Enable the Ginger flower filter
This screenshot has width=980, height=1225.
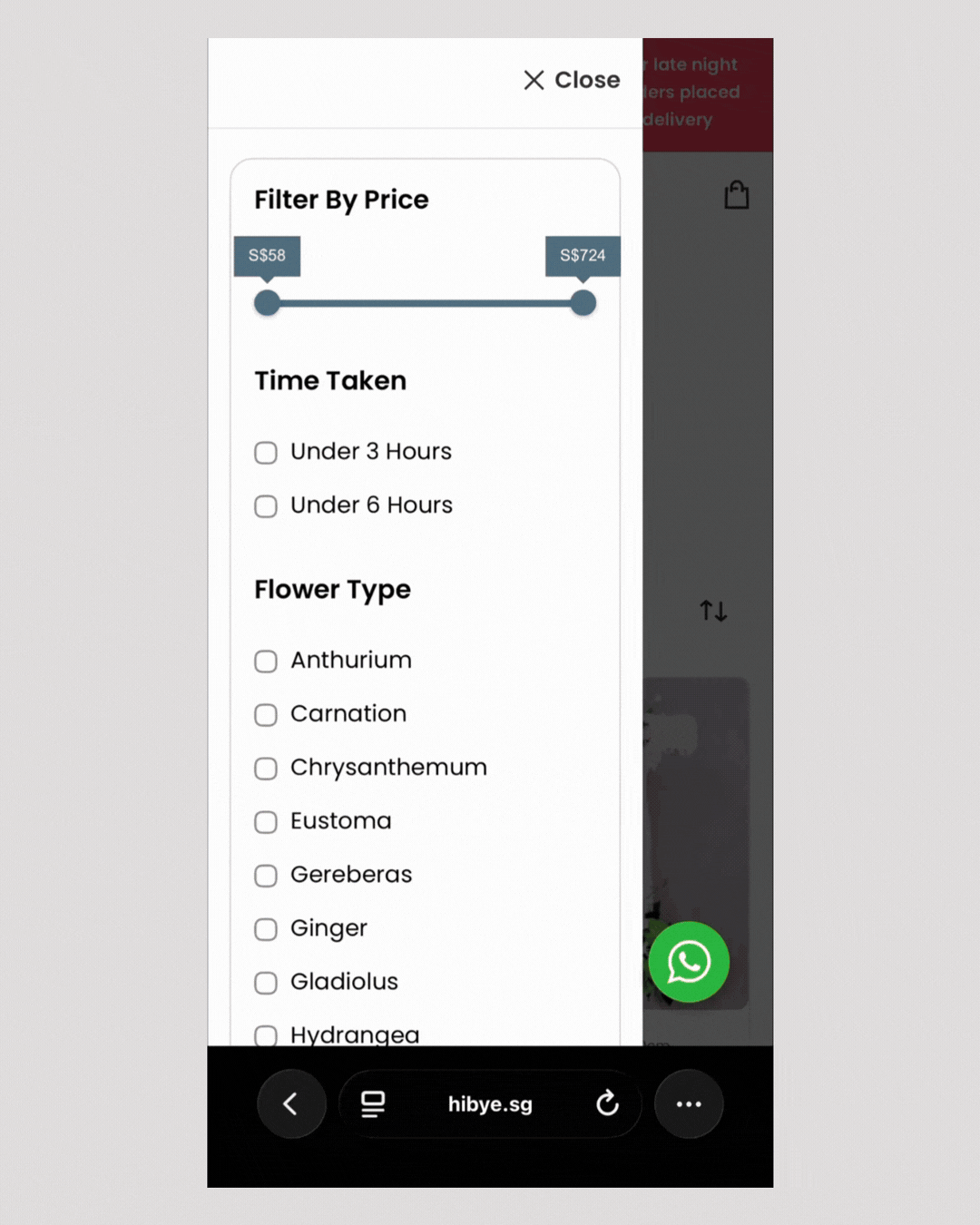[266, 929]
